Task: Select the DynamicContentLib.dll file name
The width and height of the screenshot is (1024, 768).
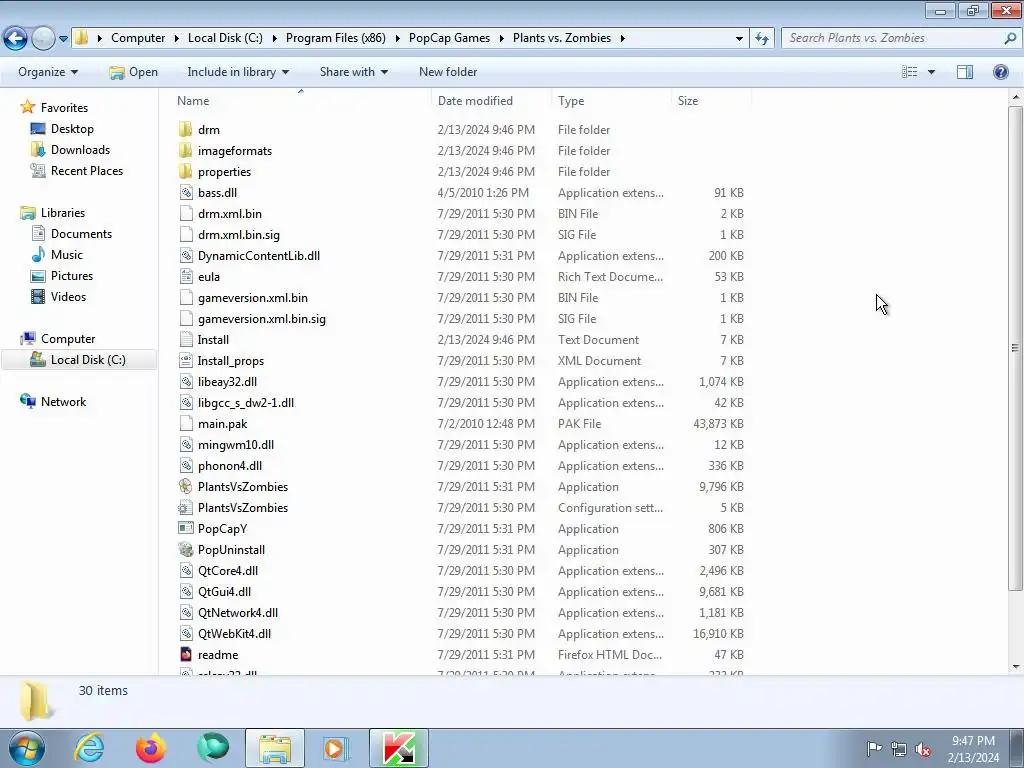Action: click(259, 255)
